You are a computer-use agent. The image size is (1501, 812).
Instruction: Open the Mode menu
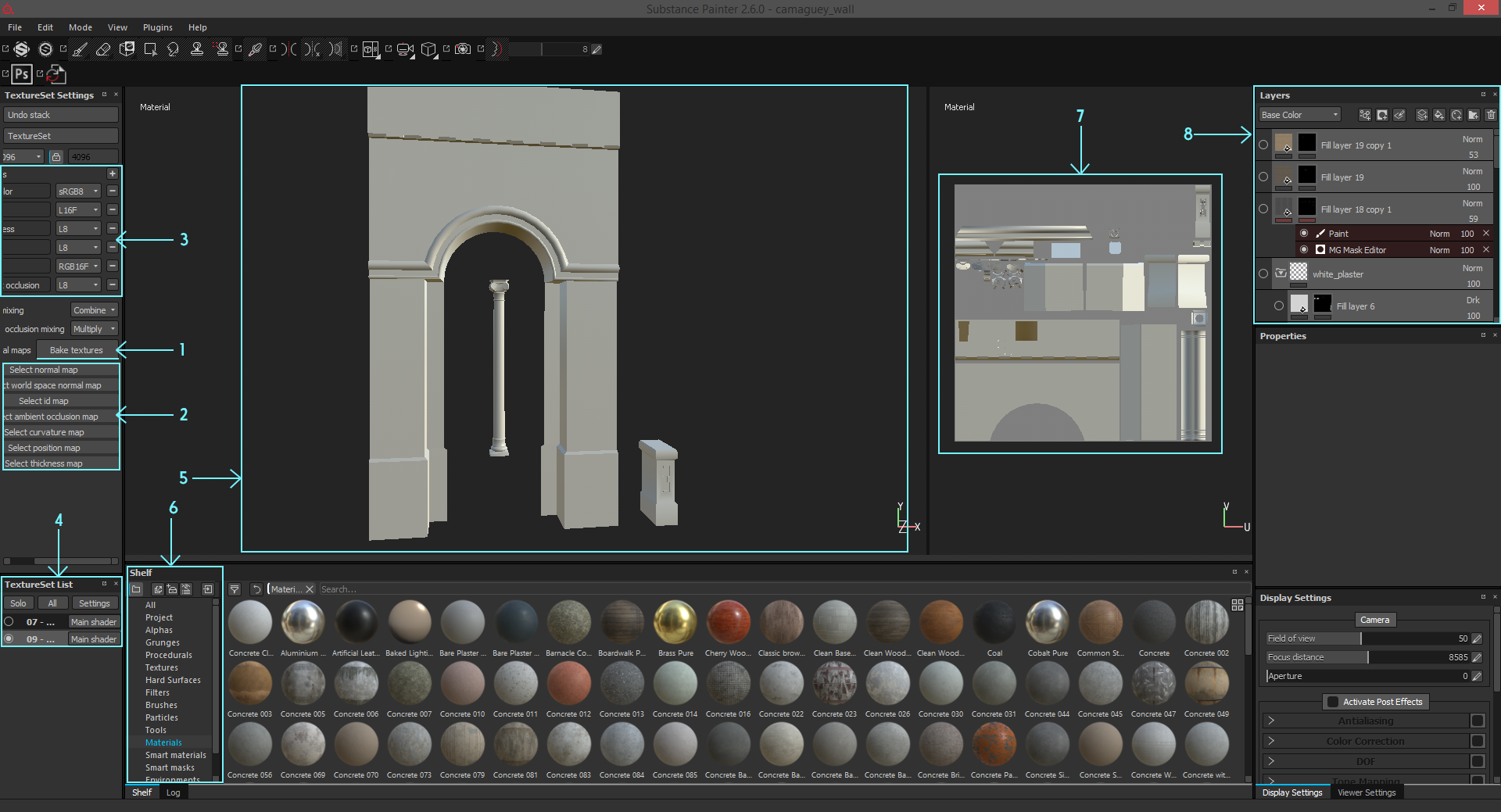pyautogui.click(x=81, y=27)
